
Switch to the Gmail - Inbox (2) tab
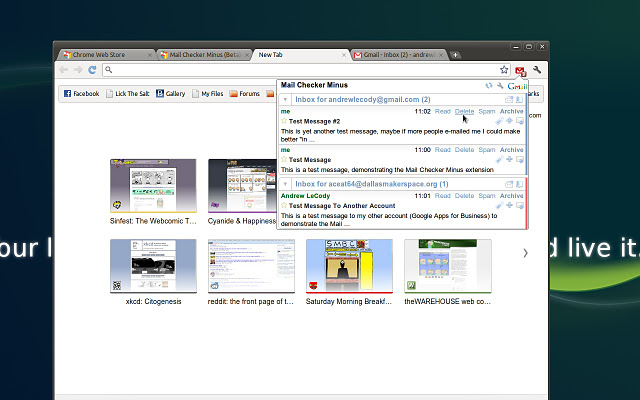coord(400,55)
